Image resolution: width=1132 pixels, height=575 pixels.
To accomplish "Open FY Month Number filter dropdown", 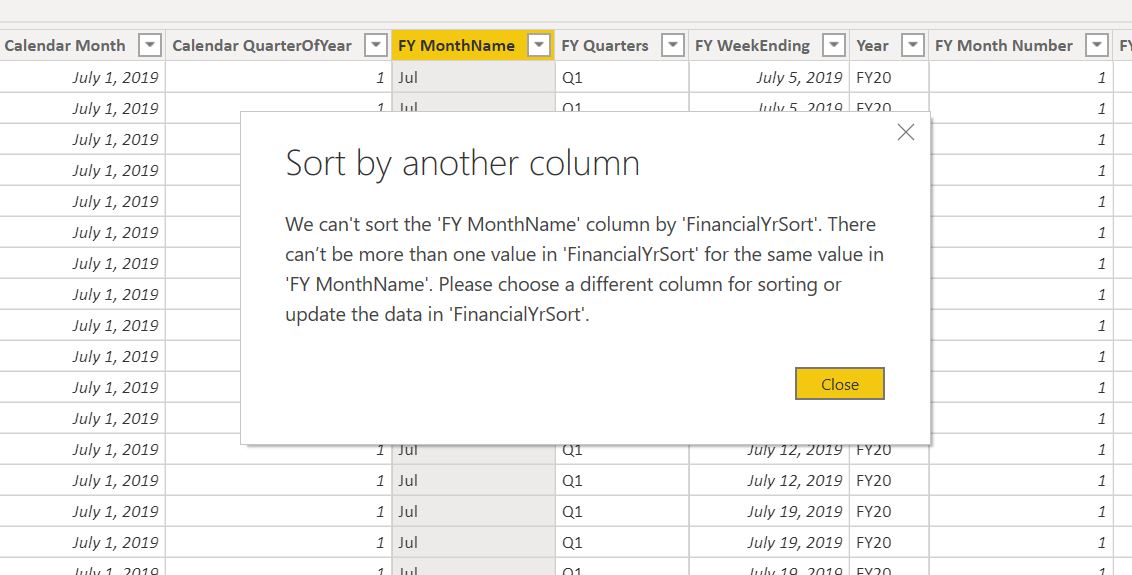I will (1097, 46).
